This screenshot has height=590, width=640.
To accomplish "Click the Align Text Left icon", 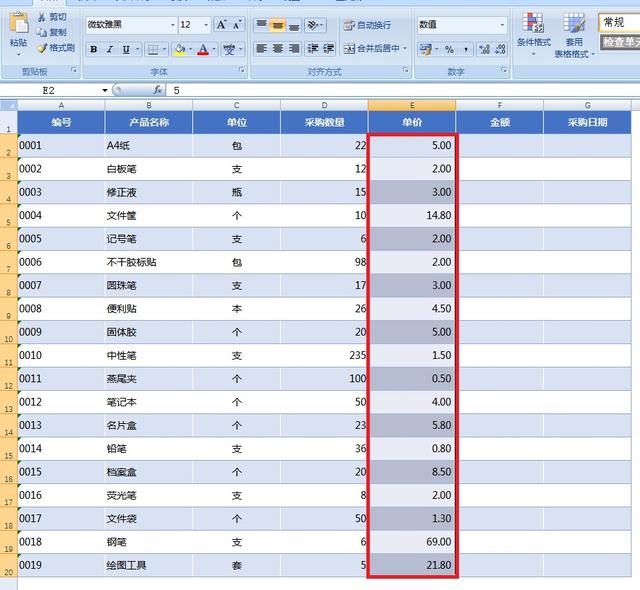I will 261,49.
